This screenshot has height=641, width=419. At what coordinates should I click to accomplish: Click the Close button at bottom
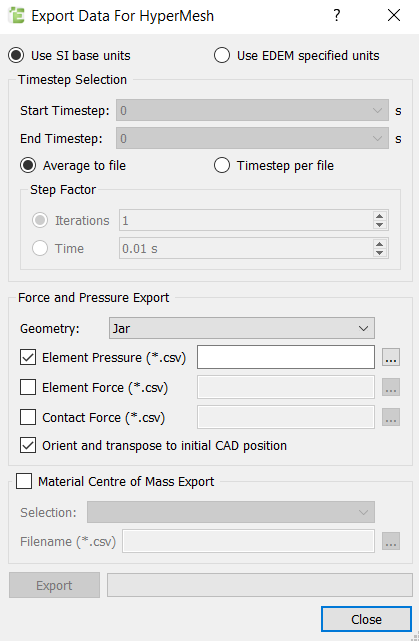pos(366,619)
